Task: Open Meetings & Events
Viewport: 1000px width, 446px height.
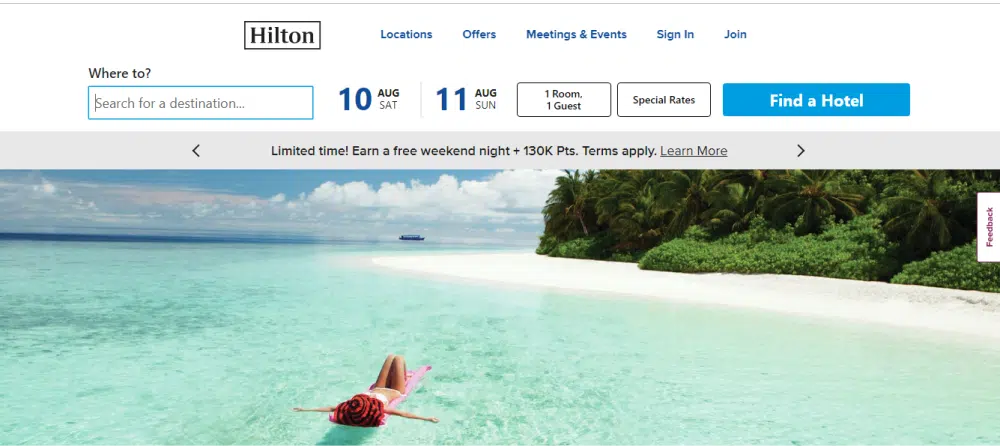Action: (x=577, y=34)
